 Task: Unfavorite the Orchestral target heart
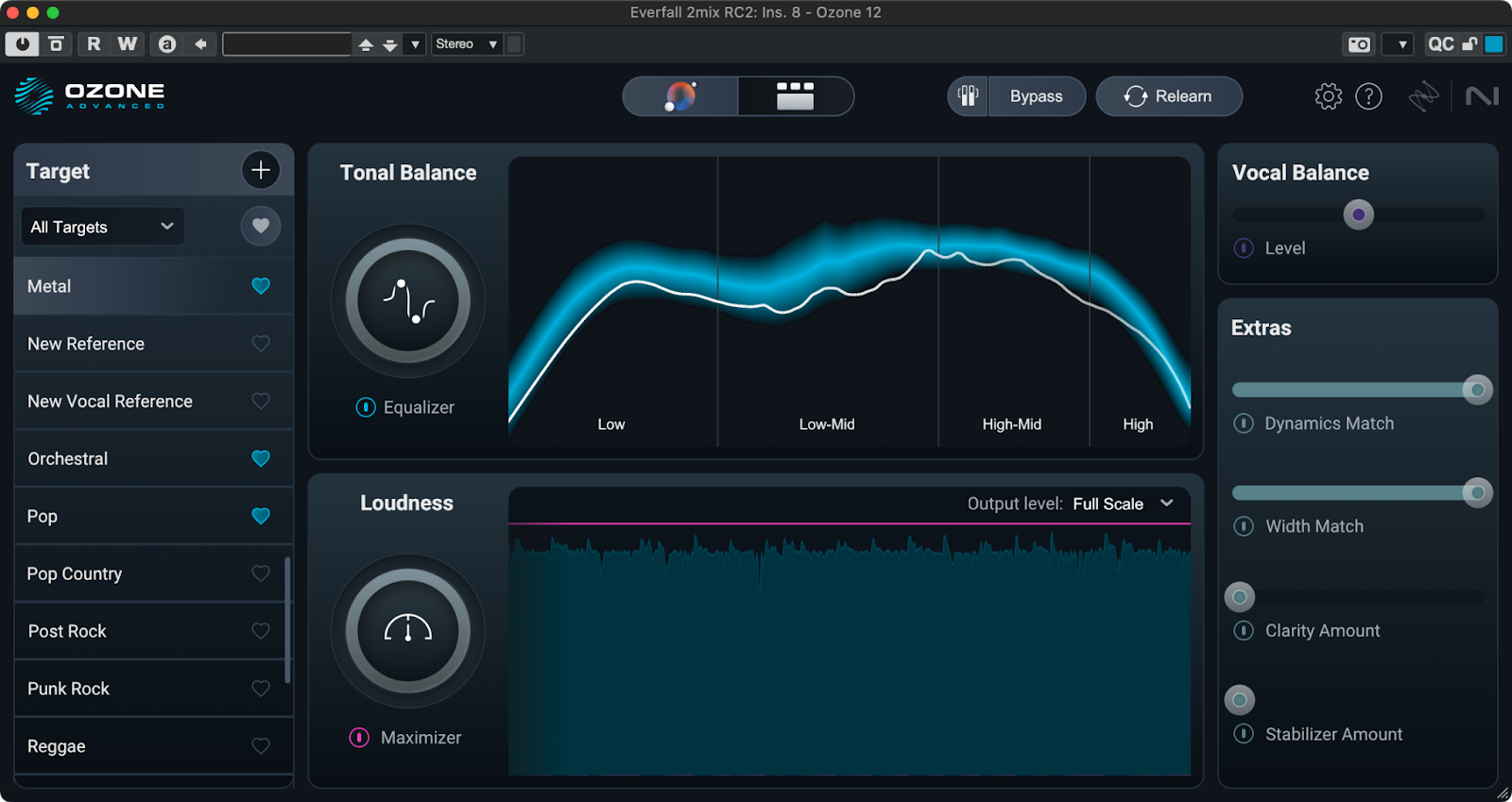pos(261,459)
